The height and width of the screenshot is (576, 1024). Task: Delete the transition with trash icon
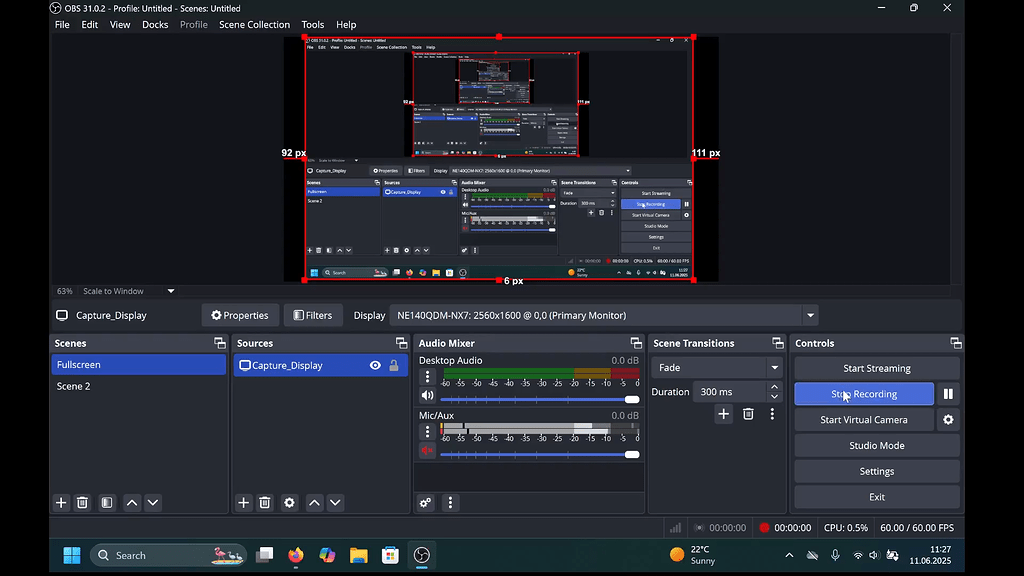(x=748, y=414)
